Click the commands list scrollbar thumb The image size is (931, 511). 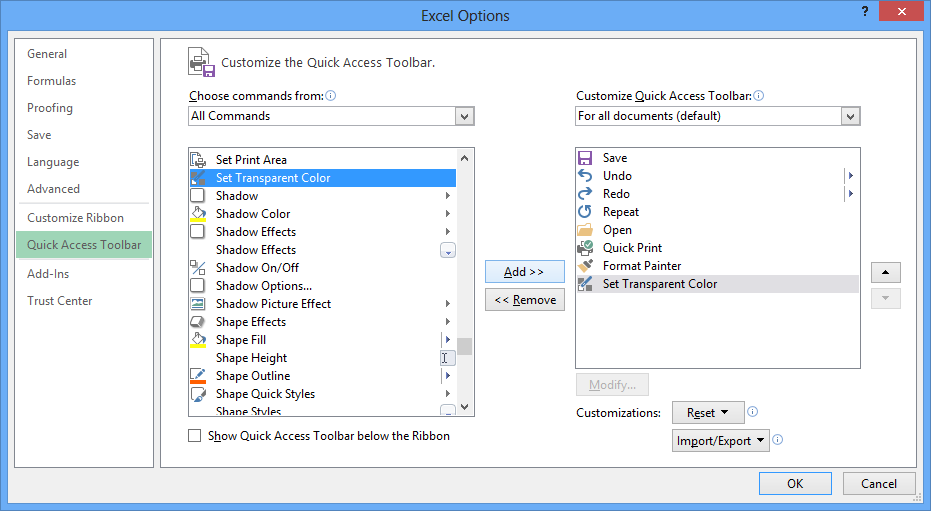[x=464, y=347]
